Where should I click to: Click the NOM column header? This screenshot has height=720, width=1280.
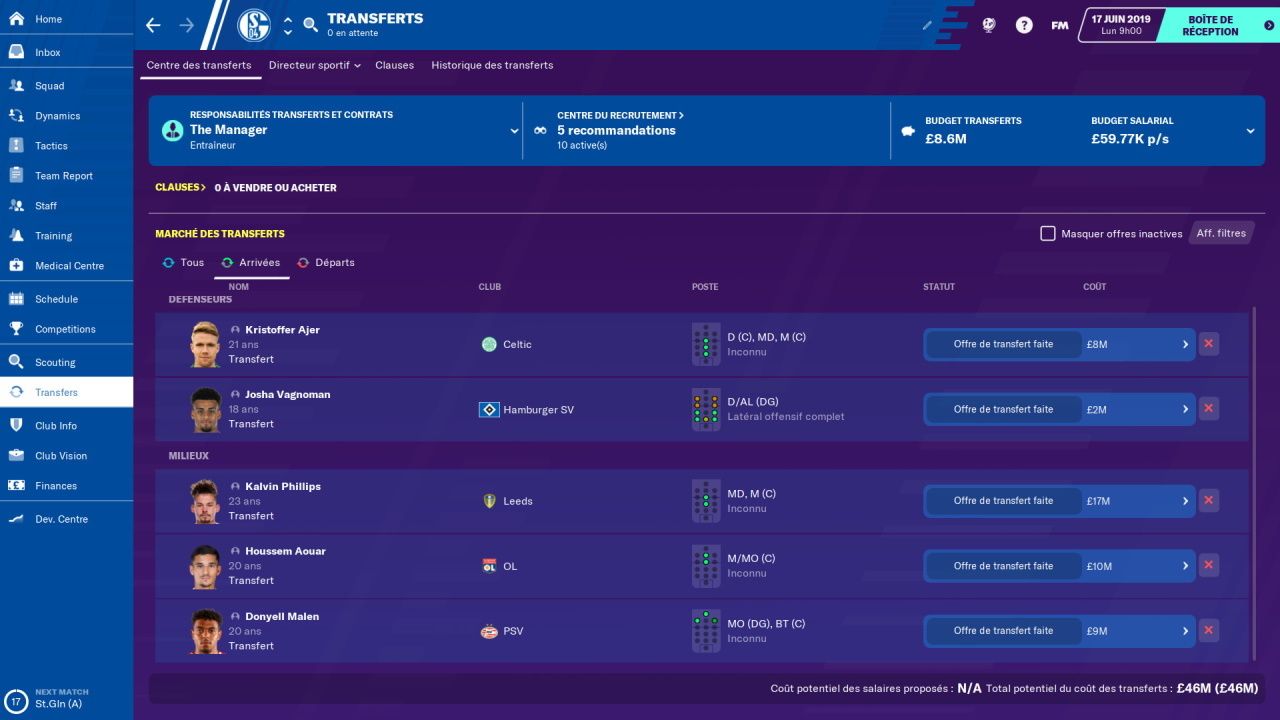(238, 287)
